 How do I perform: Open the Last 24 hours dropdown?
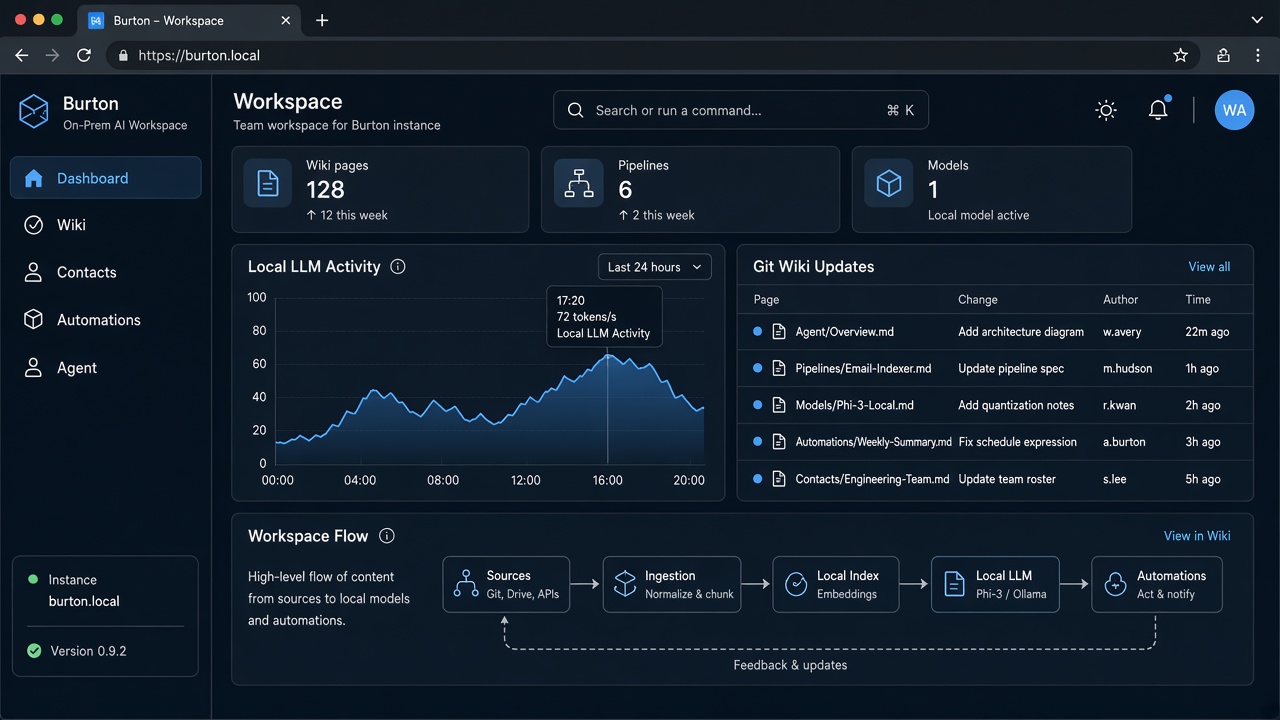coord(655,267)
